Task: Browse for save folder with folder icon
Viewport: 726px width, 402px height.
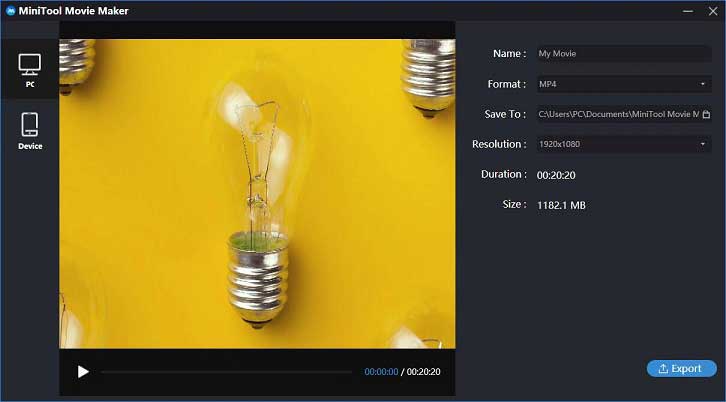Action: click(706, 114)
